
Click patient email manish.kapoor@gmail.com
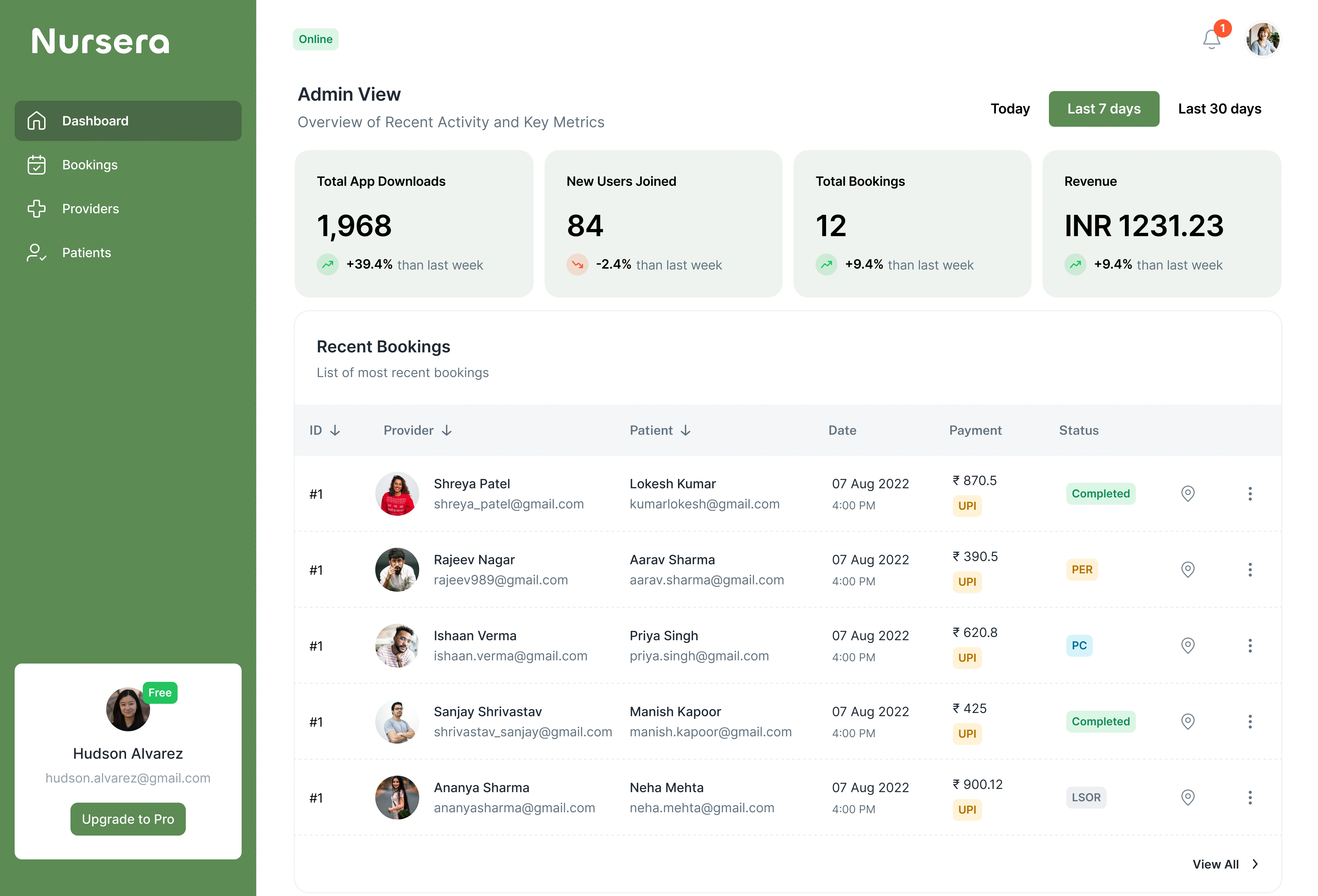[x=711, y=732]
